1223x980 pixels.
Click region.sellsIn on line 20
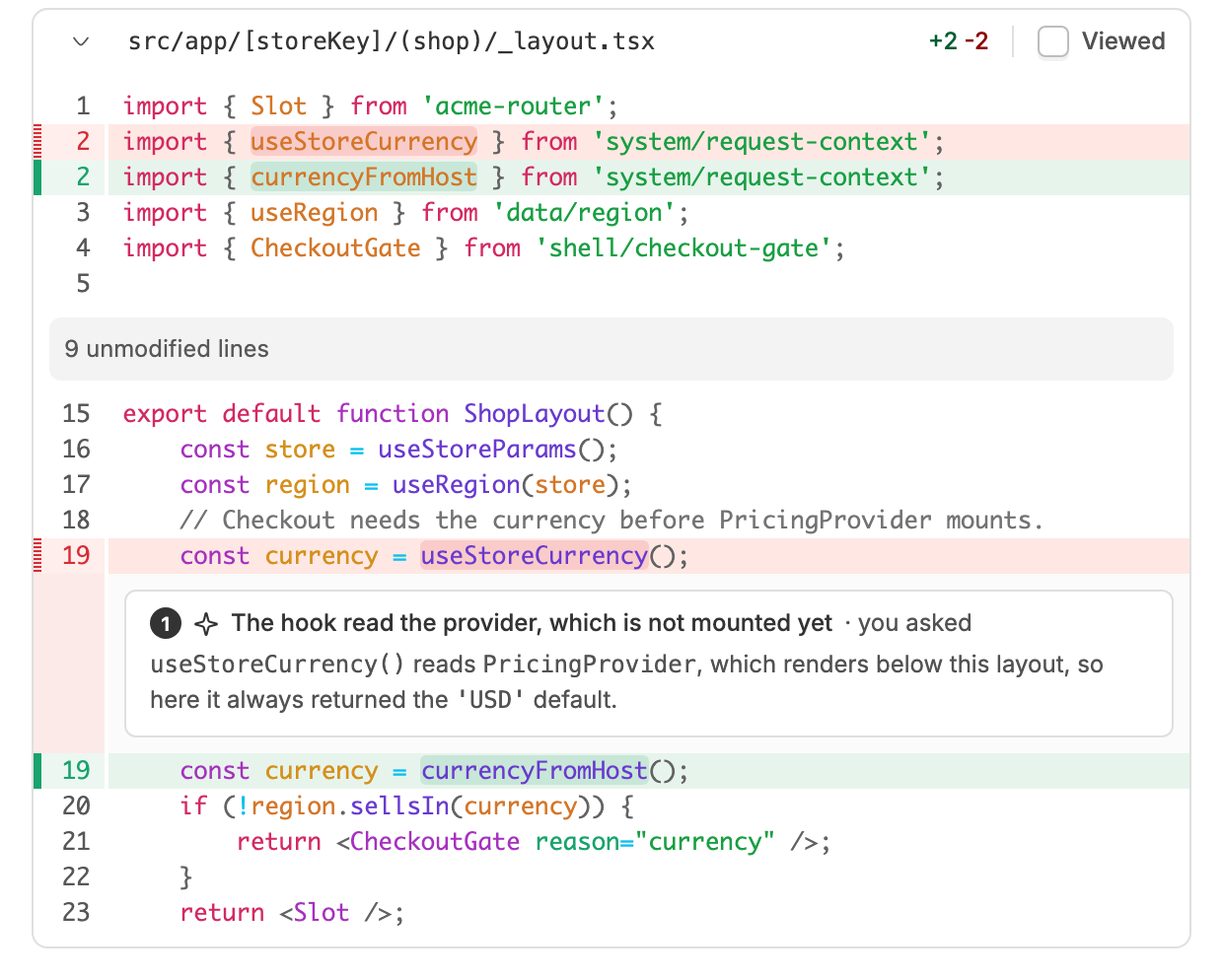click(350, 806)
